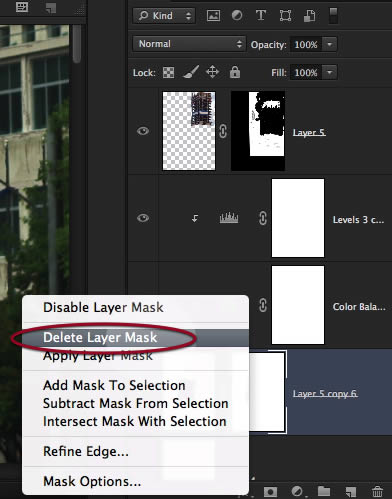392x499 pixels.
Task: Click the document window vertical scrollbar
Action: coord(77,45)
